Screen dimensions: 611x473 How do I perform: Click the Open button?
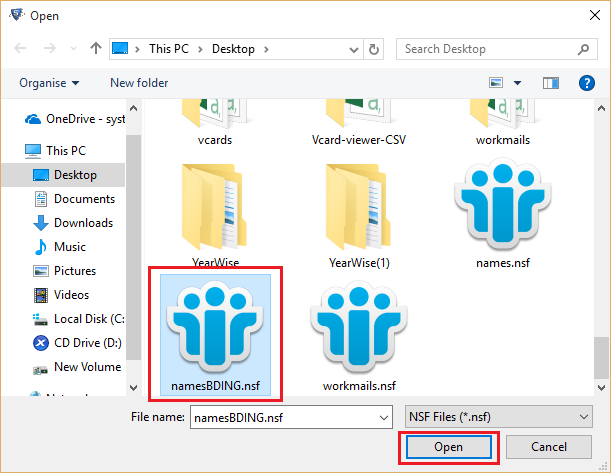(449, 447)
